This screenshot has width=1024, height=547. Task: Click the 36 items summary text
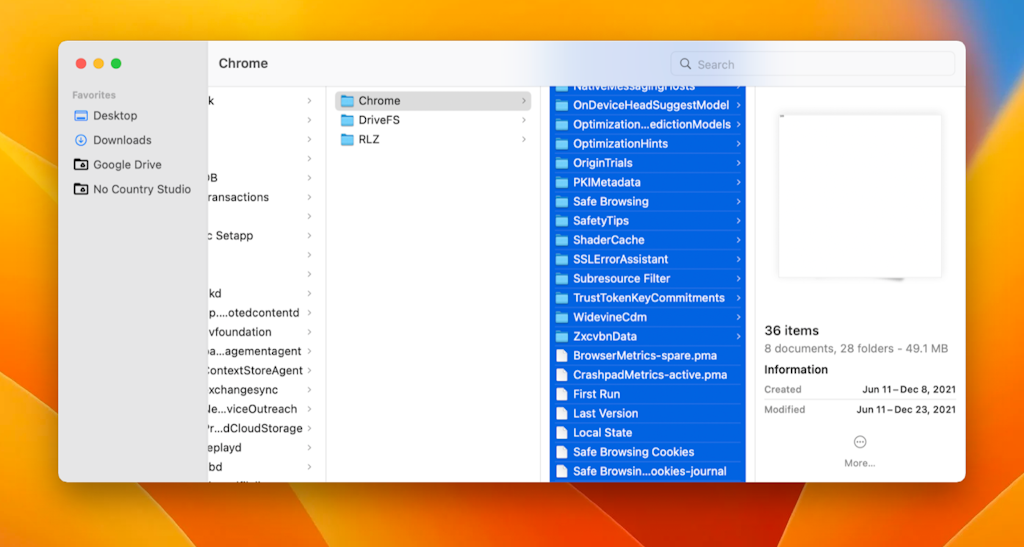tap(792, 330)
